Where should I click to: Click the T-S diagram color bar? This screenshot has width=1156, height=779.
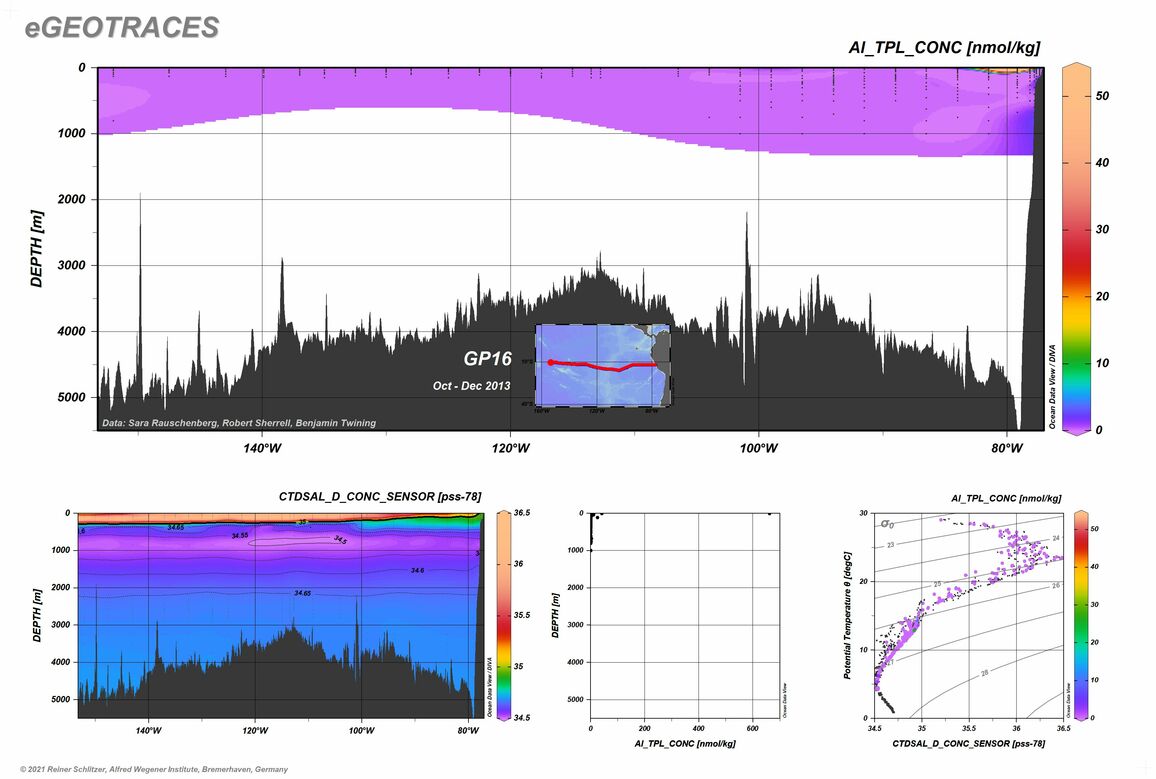(x=1083, y=615)
